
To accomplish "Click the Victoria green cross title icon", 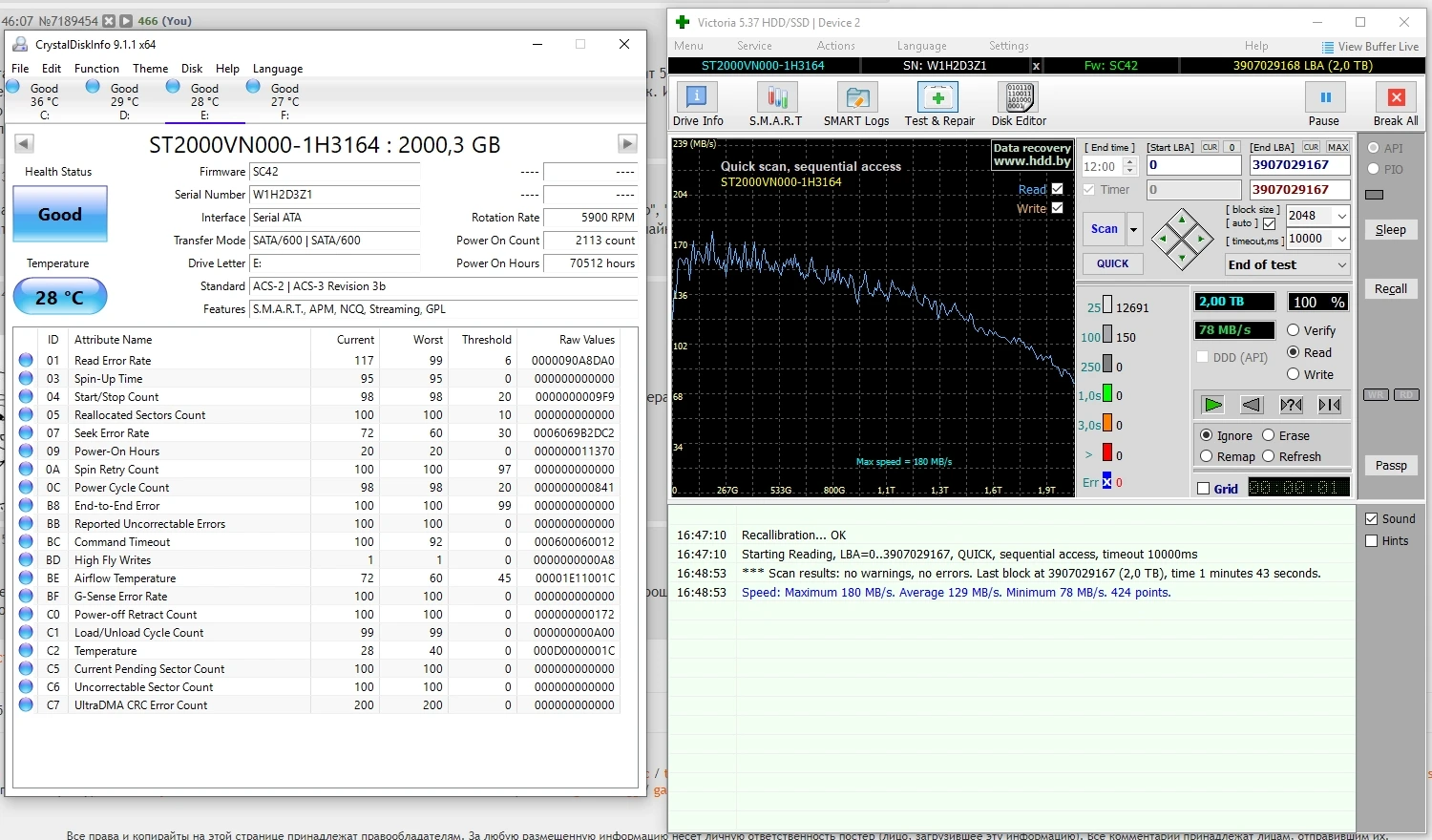I will click(683, 22).
